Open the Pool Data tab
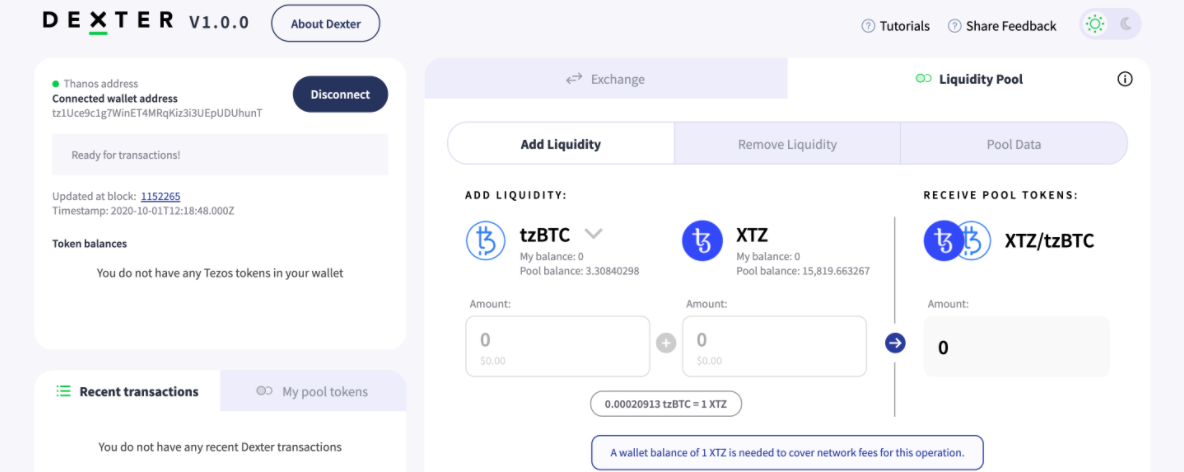 tap(1013, 143)
